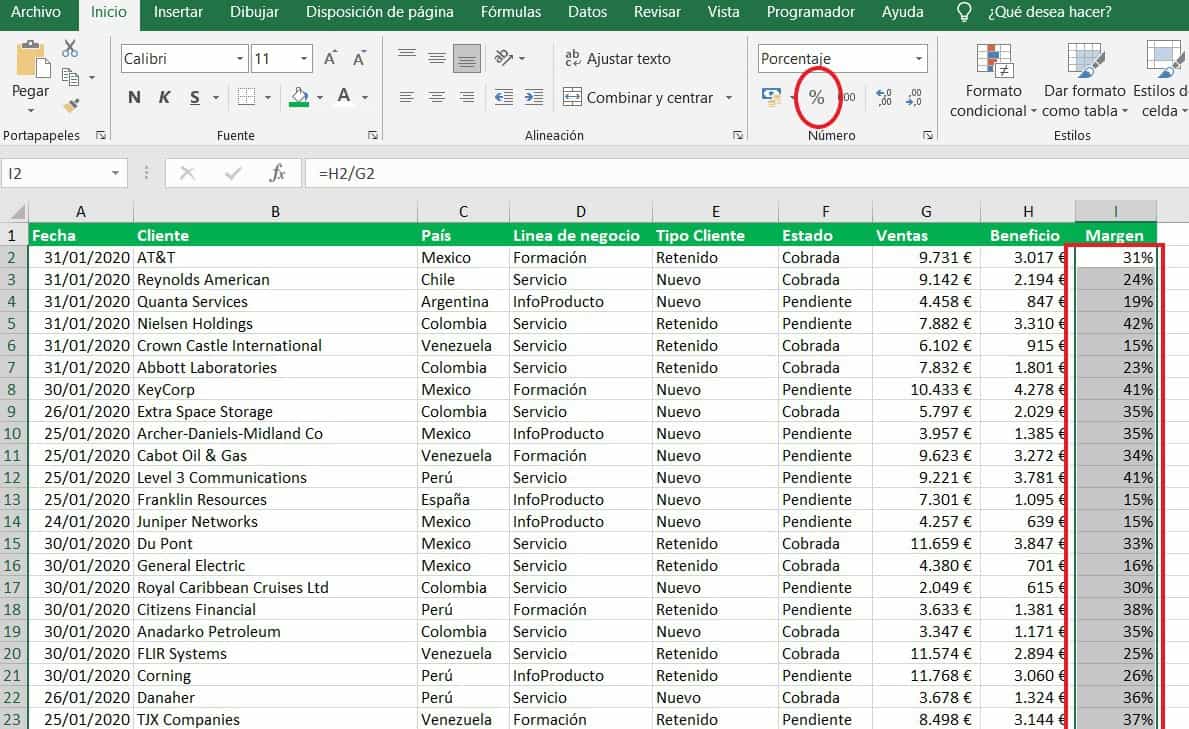1189x729 pixels.
Task: Open Combinar y centrar dropdown arrow
Action: [729, 97]
